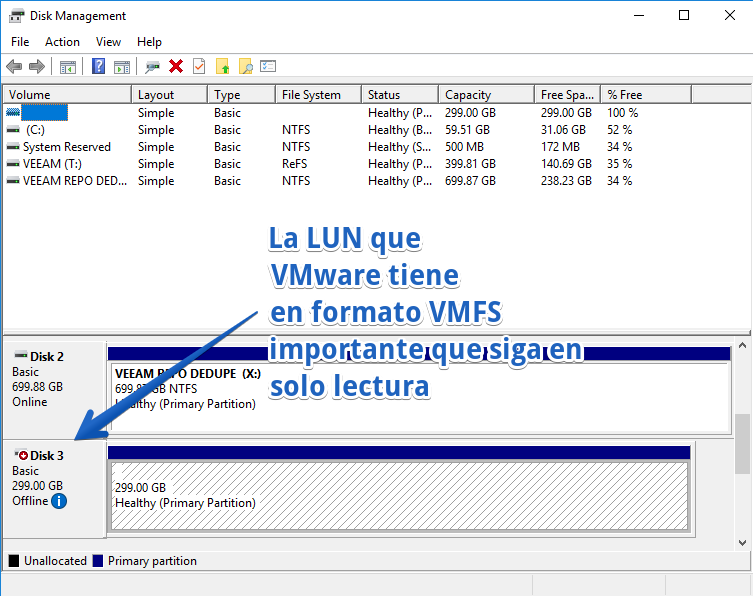Click the 500 MB capacity cell
Image resolution: width=753 pixels, height=596 pixels.
pos(464,146)
